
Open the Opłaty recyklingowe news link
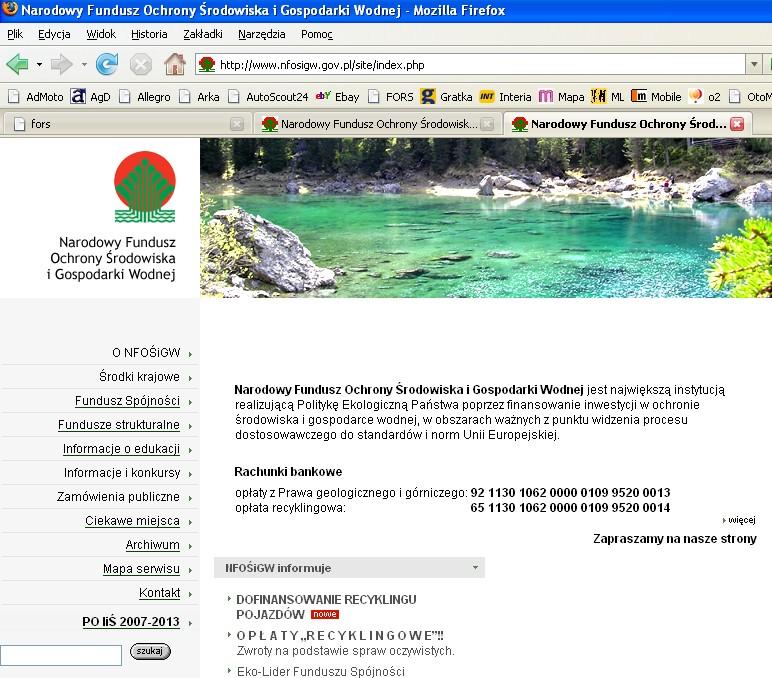(340, 636)
